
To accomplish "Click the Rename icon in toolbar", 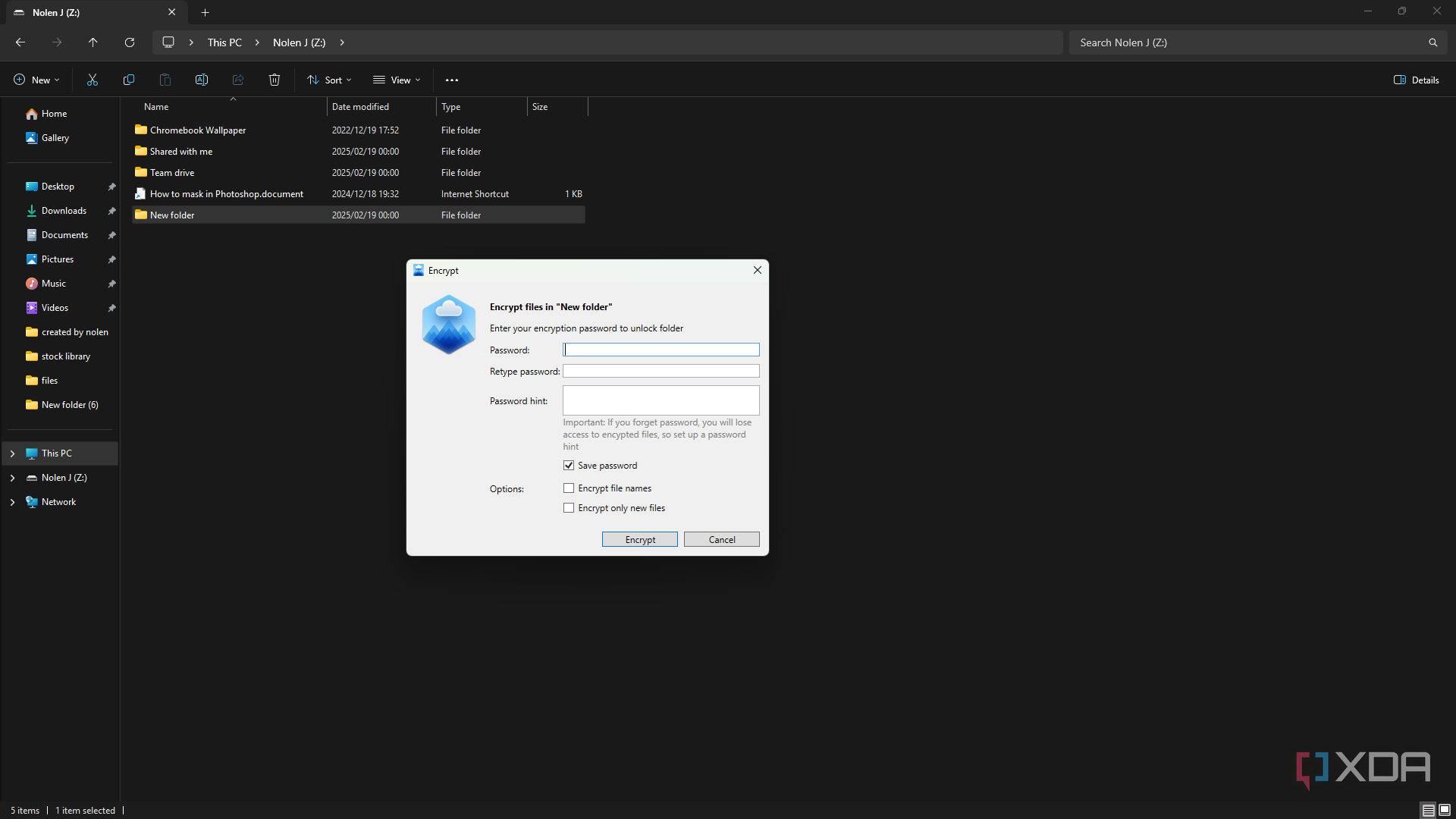I will click(202, 80).
